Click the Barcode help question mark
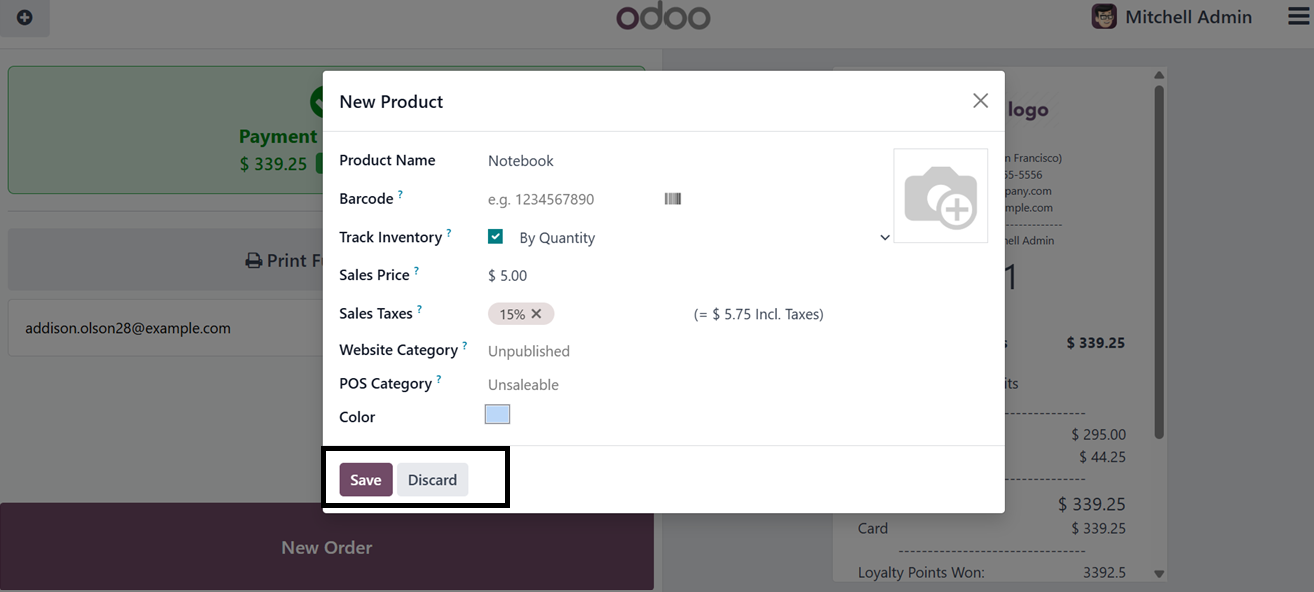 401,194
